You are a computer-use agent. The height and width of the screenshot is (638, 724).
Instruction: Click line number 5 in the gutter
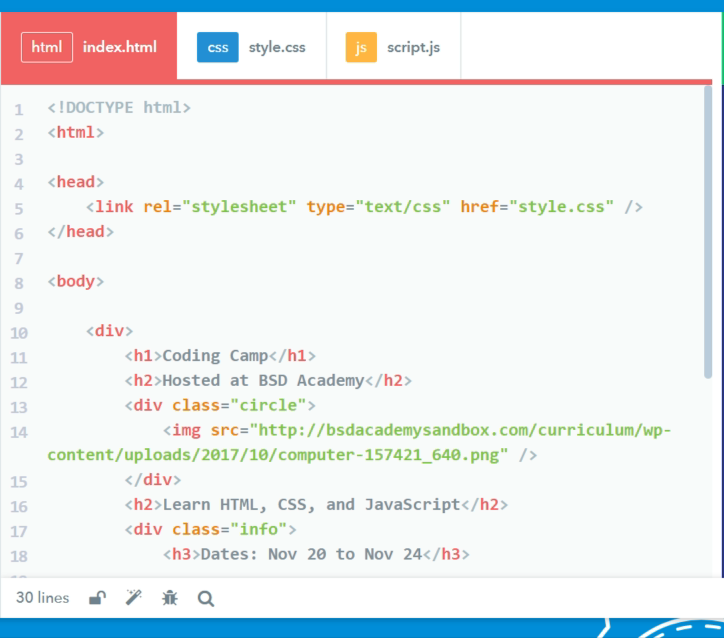(x=18, y=209)
